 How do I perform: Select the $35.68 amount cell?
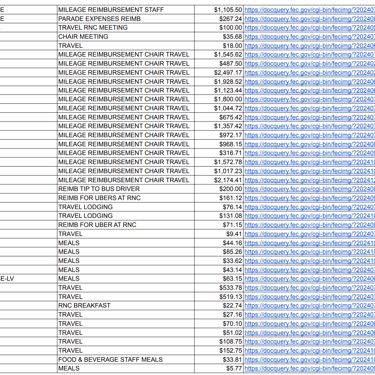[219, 37]
